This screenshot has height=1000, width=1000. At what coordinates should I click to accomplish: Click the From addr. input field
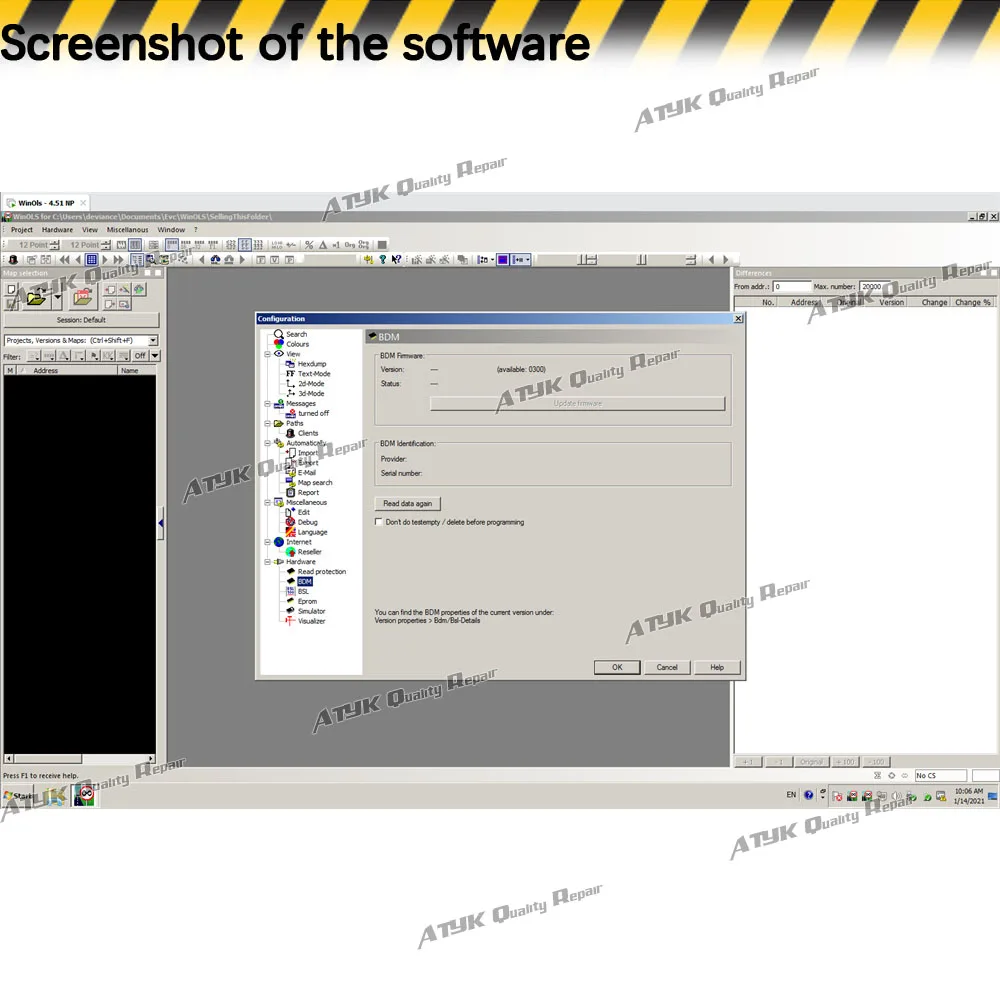click(792, 287)
